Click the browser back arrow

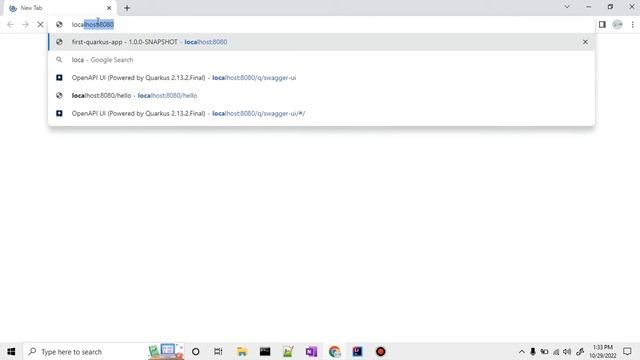coord(10,24)
